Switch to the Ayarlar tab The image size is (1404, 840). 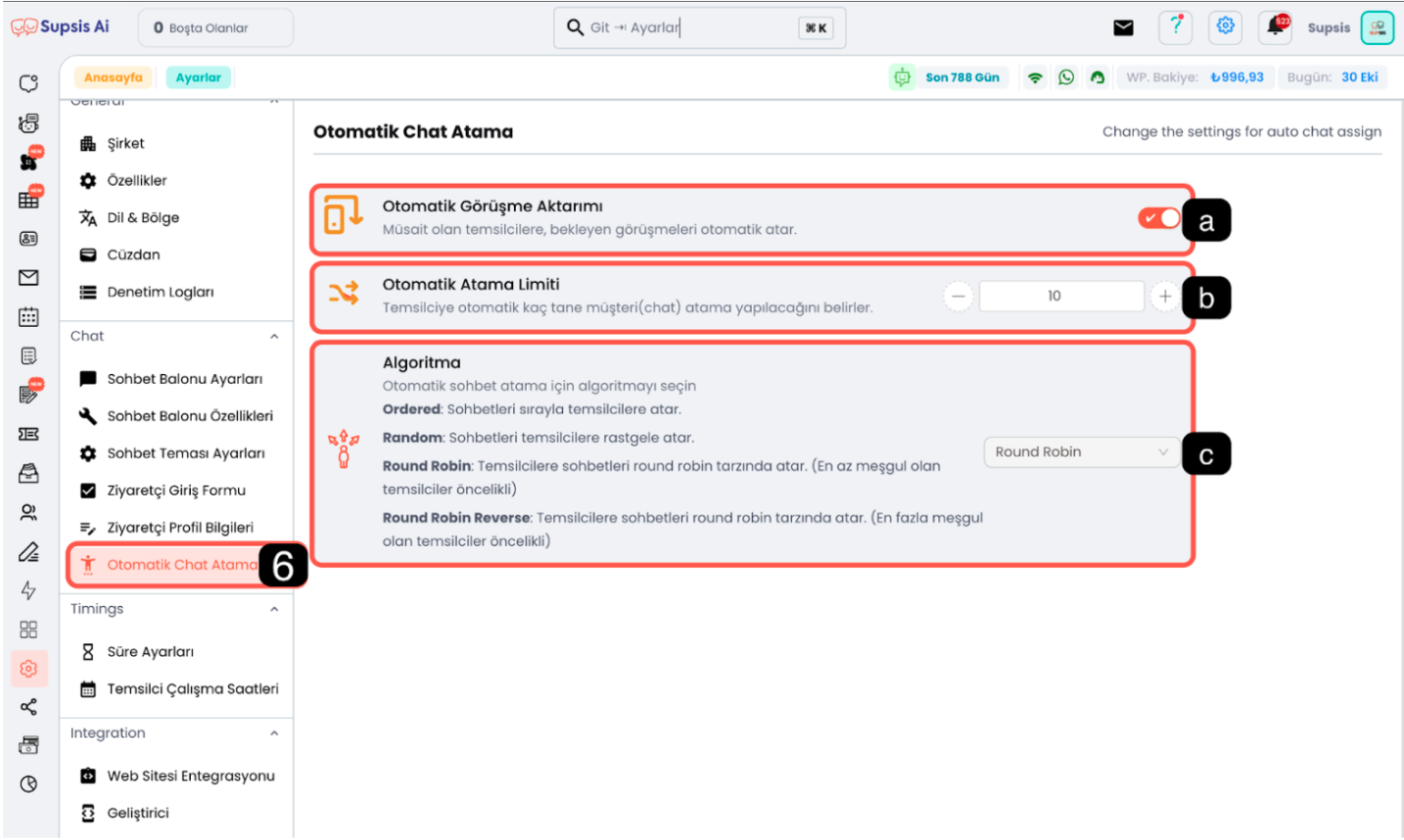pyautogui.click(x=199, y=77)
